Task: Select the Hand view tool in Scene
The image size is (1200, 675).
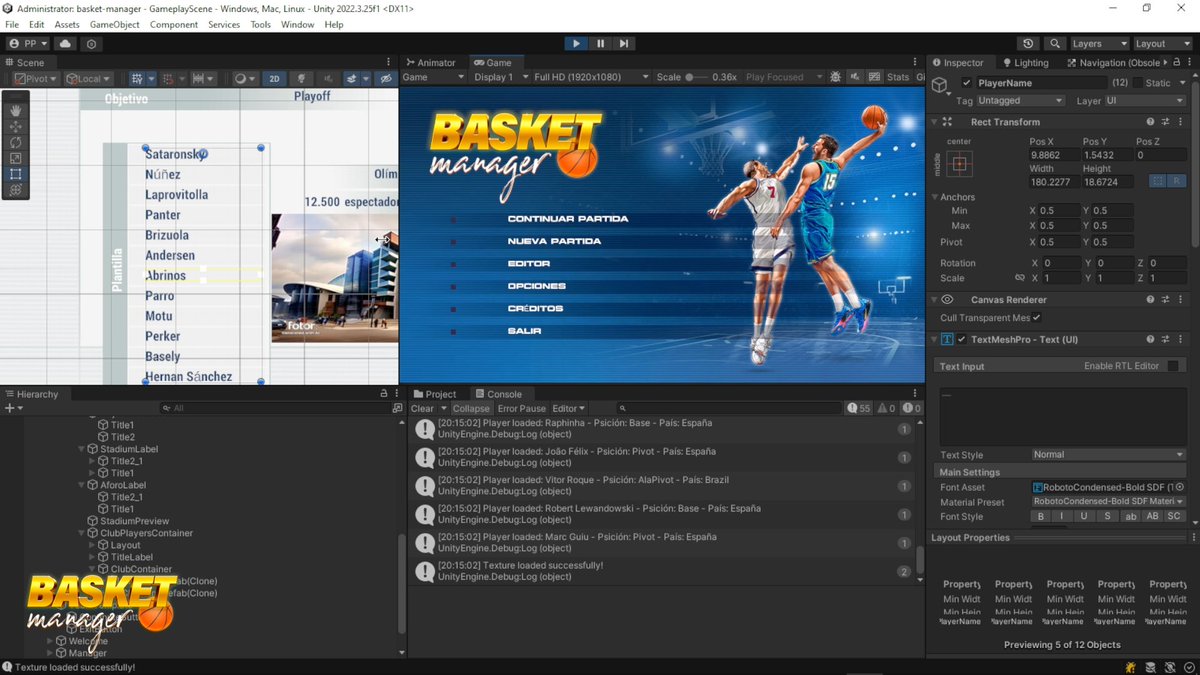Action: [x=15, y=111]
